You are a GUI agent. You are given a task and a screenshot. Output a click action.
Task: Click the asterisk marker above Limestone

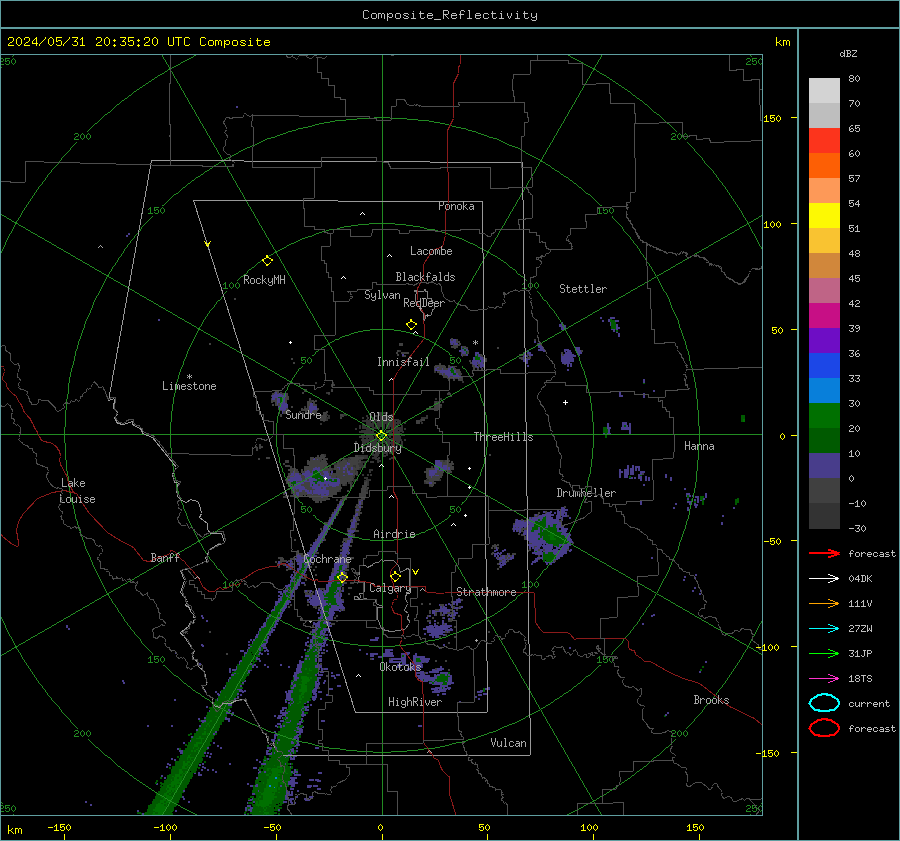point(189,377)
